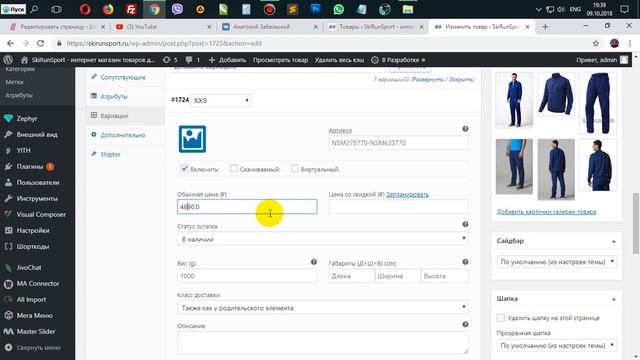The height and width of the screenshot is (360, 640).
Task: Bookmark this page with star icon
Action: click(596, 43)
